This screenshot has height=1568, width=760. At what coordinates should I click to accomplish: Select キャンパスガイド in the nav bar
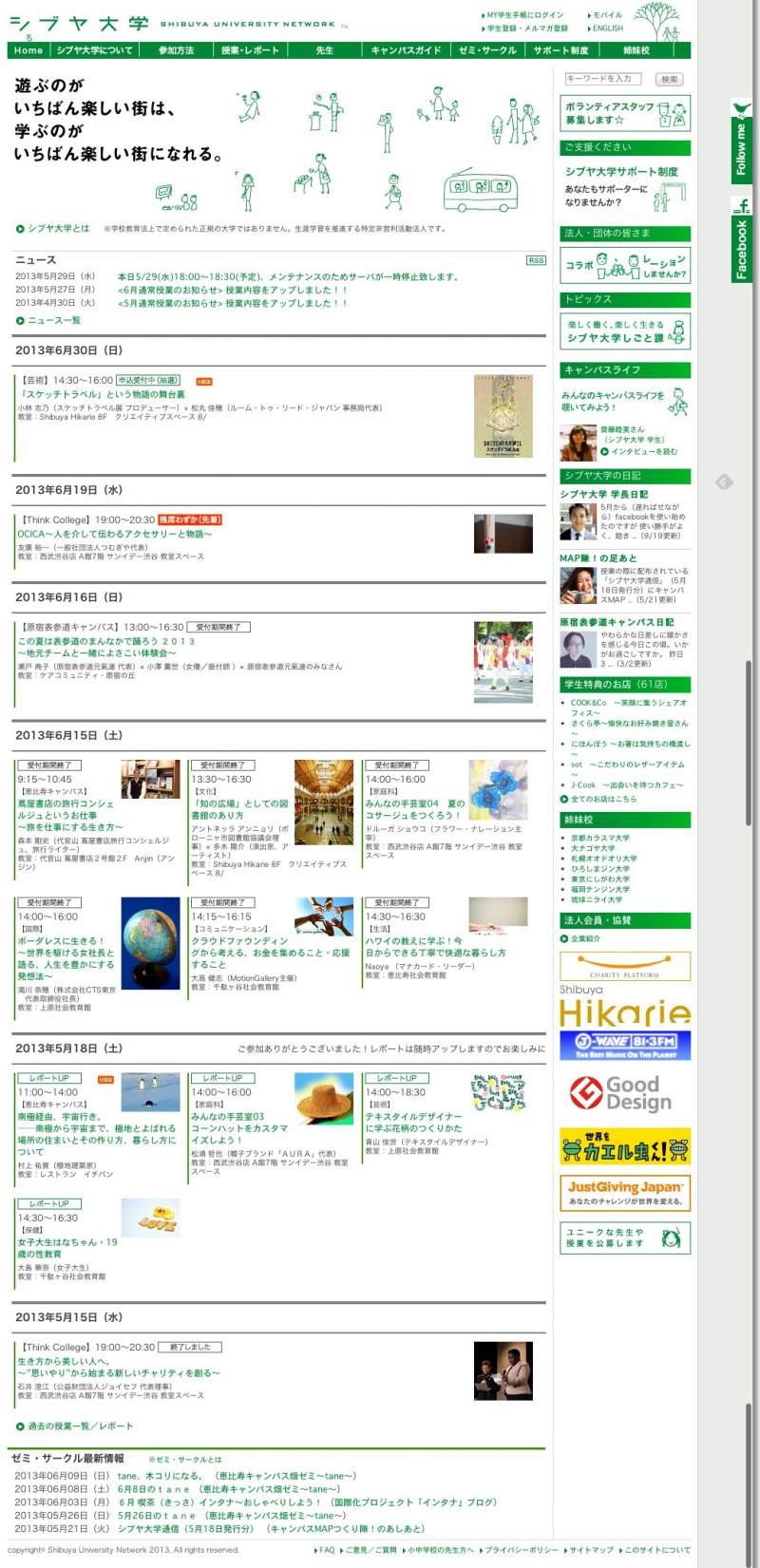tap(406, 50)
